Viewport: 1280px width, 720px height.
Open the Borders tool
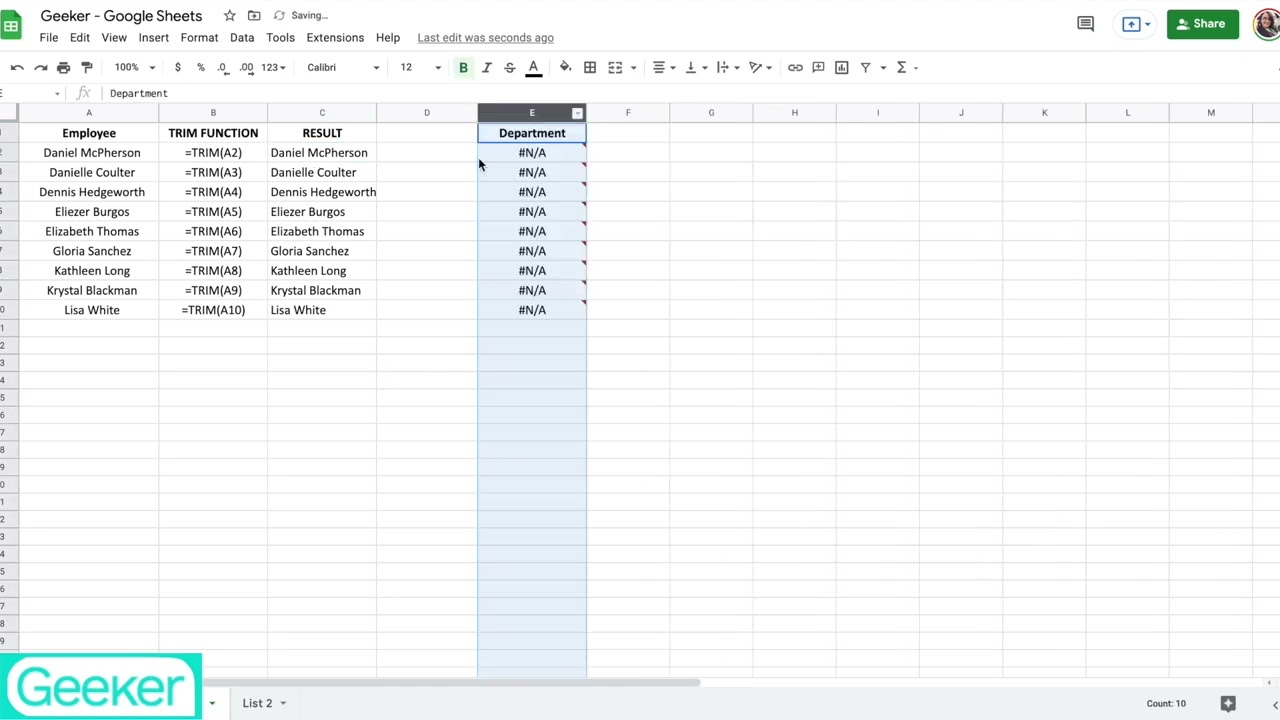(x=590, y=67)
